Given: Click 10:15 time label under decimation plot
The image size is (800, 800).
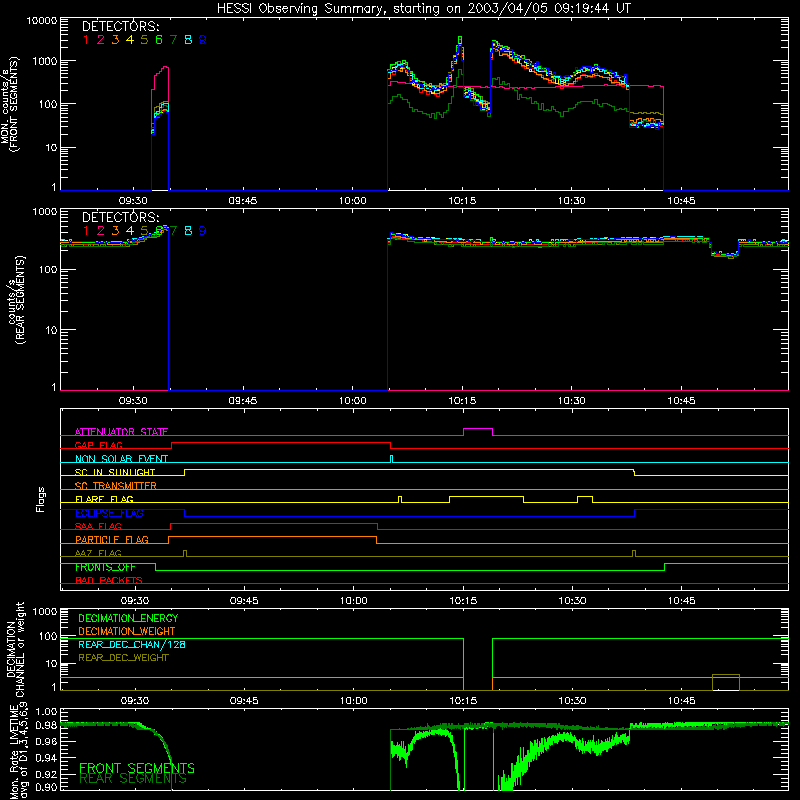Looking at the screenshot, I should (463, 701).
